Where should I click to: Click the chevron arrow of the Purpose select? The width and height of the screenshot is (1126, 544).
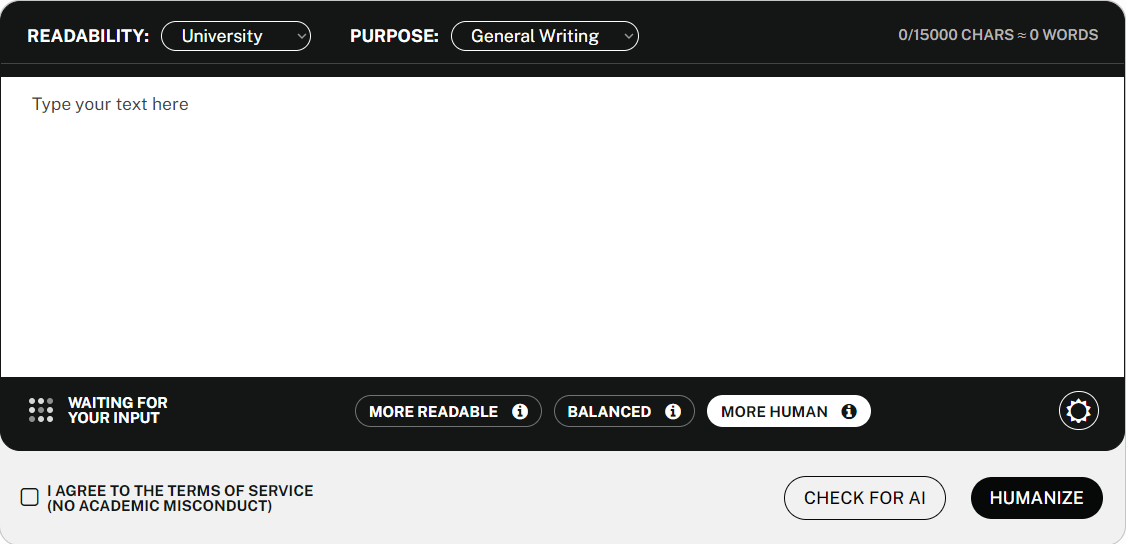(628, 36)
